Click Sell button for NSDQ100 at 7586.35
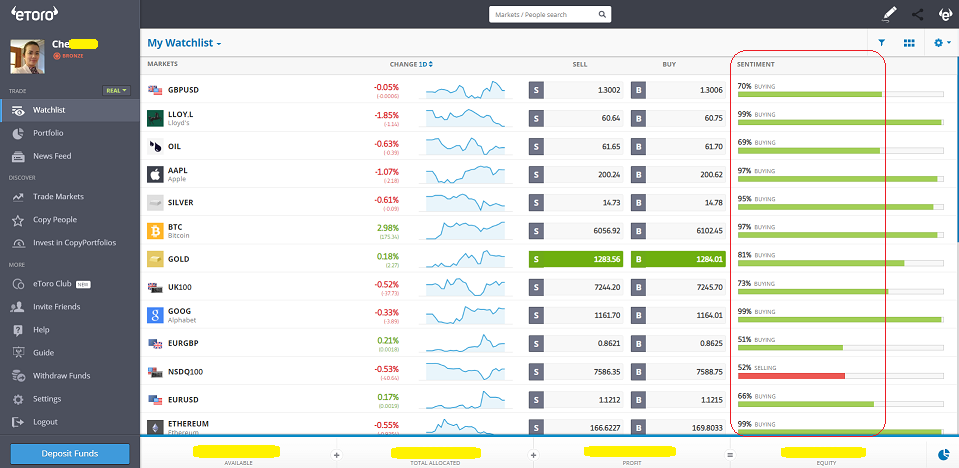 576,371
